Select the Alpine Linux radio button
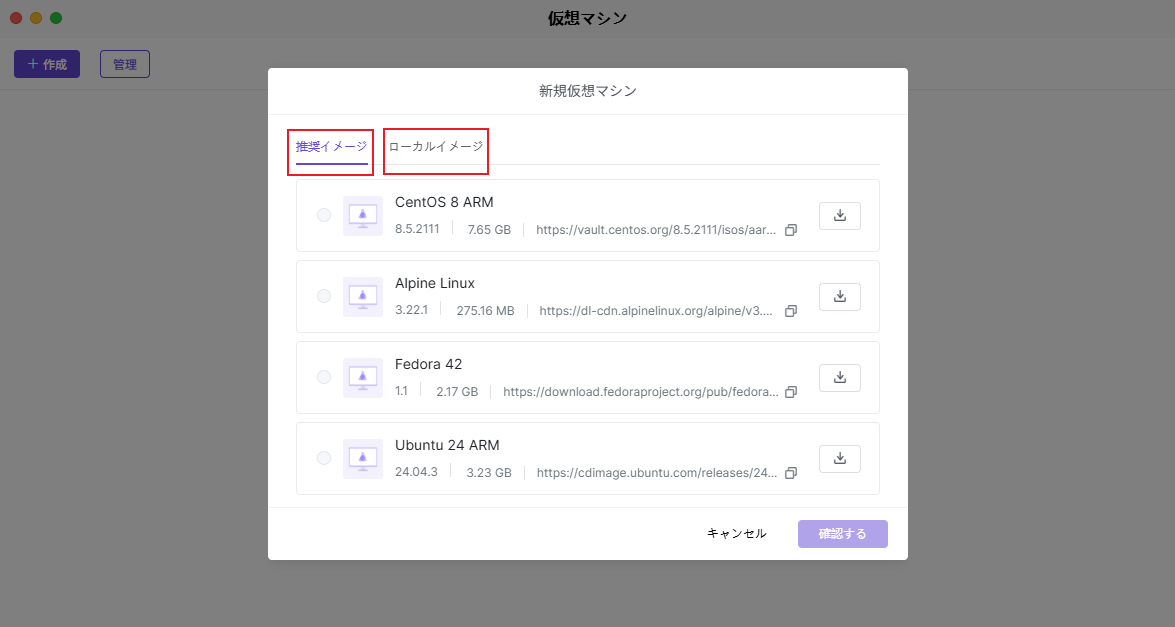Image resolution: width=1175 pixels, height=627 pixels. tap(324, 296)
